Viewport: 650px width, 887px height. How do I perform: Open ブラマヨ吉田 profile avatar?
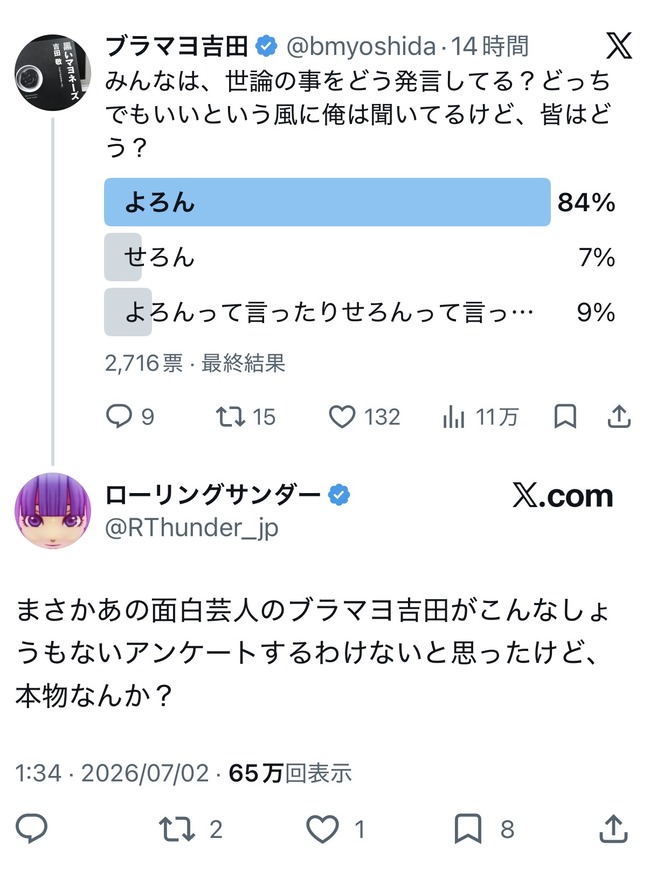(x=53, y=72)
